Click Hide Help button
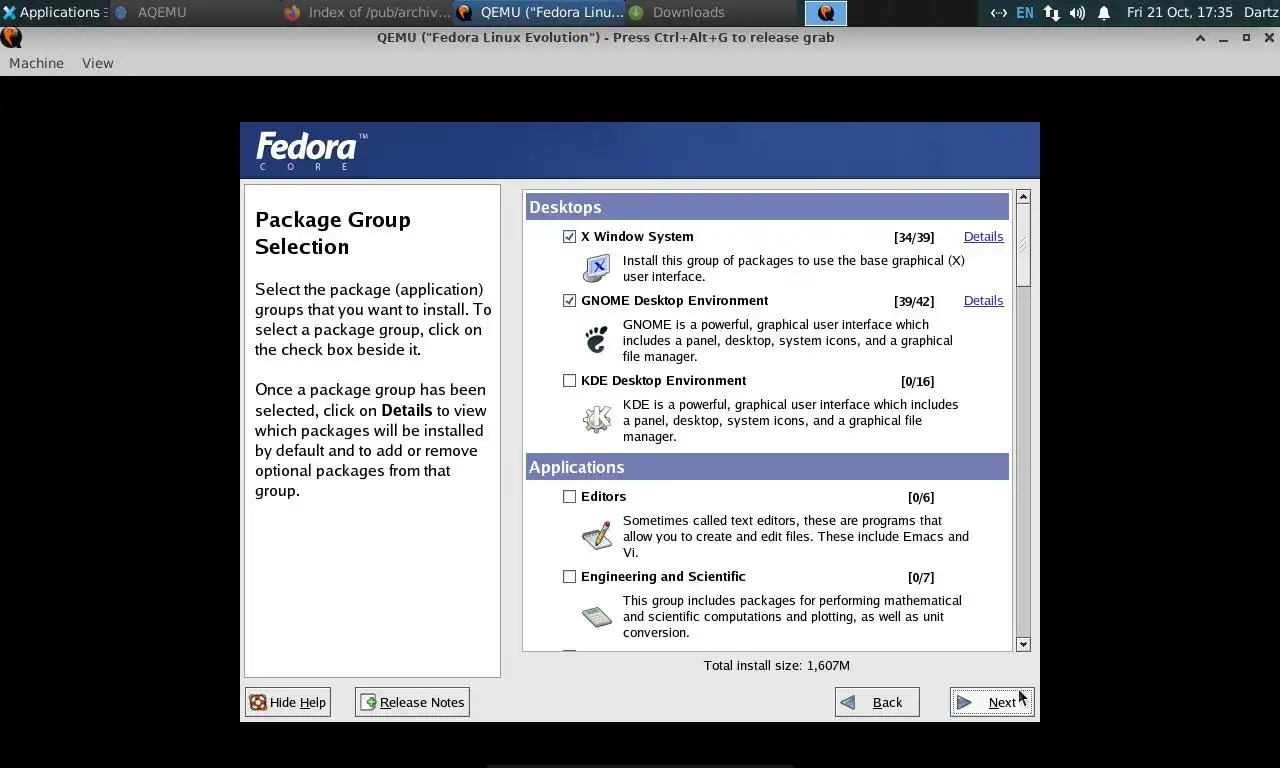The height and width of the screenshot is (768, 1280). (x=288, y=702)
